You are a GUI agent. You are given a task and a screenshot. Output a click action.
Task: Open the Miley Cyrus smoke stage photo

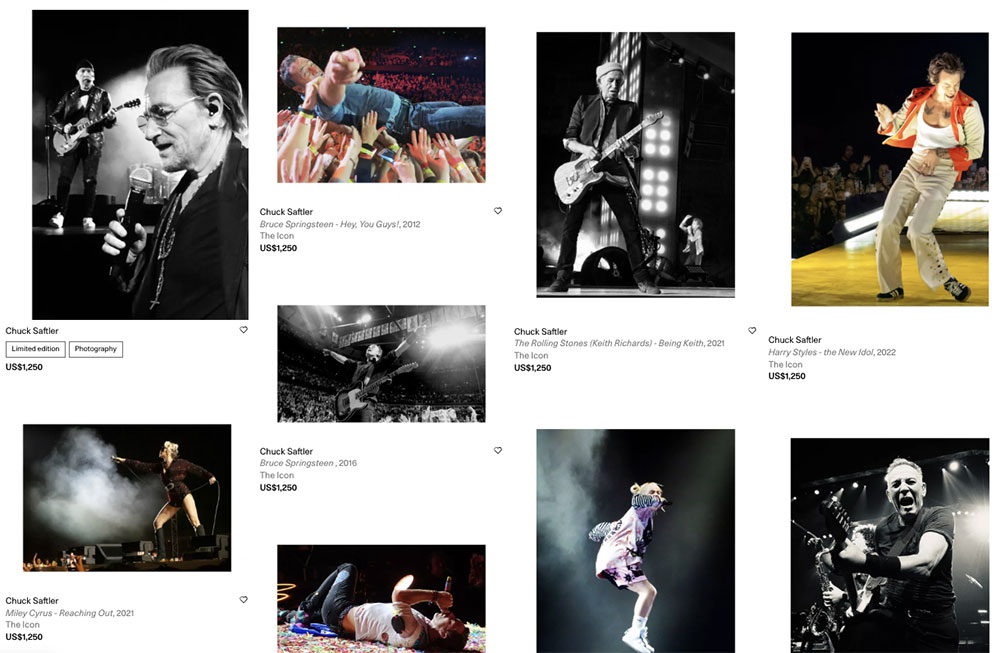[x=127, y=498]
